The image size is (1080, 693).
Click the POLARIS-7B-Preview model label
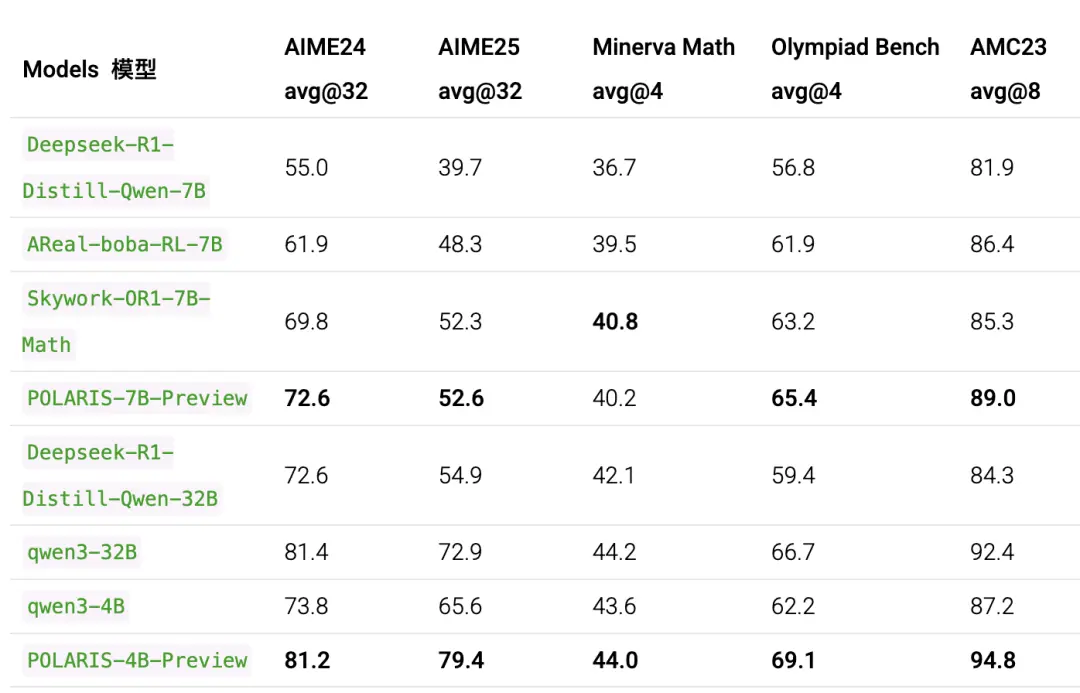point(136,398)
